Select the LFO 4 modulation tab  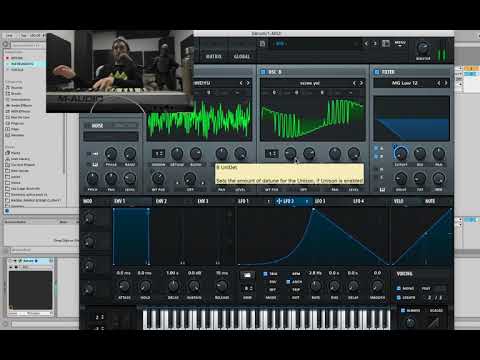coord(359,201)
